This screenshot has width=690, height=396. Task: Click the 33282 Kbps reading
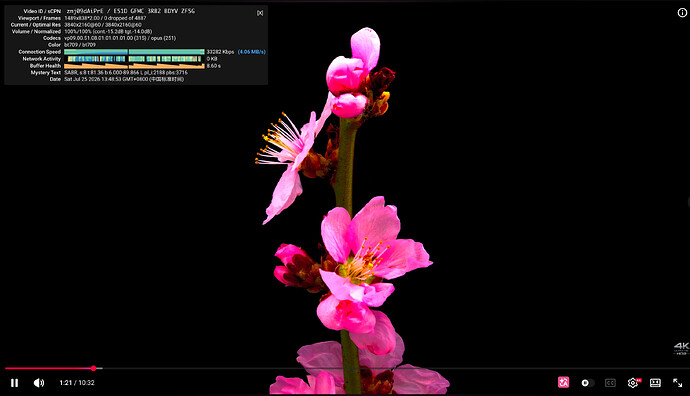tap(220, 52)
